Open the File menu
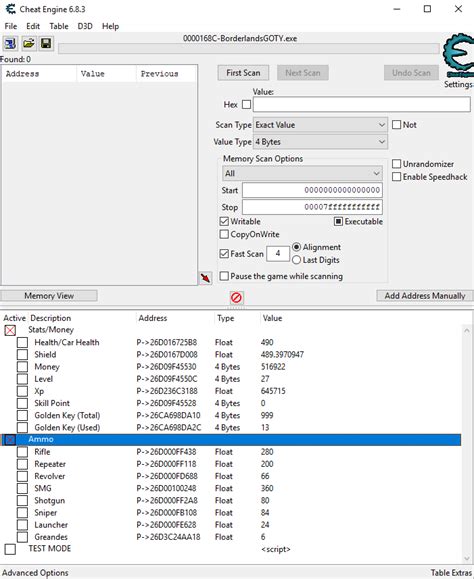 11,26
